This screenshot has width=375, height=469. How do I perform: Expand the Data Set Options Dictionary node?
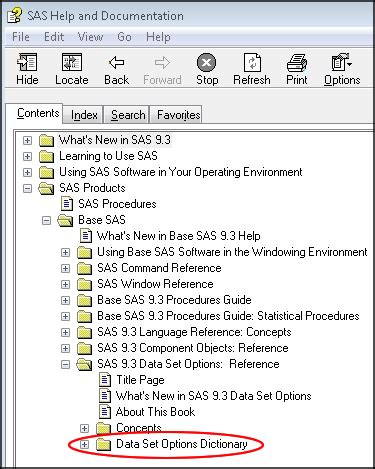[84, 444]
